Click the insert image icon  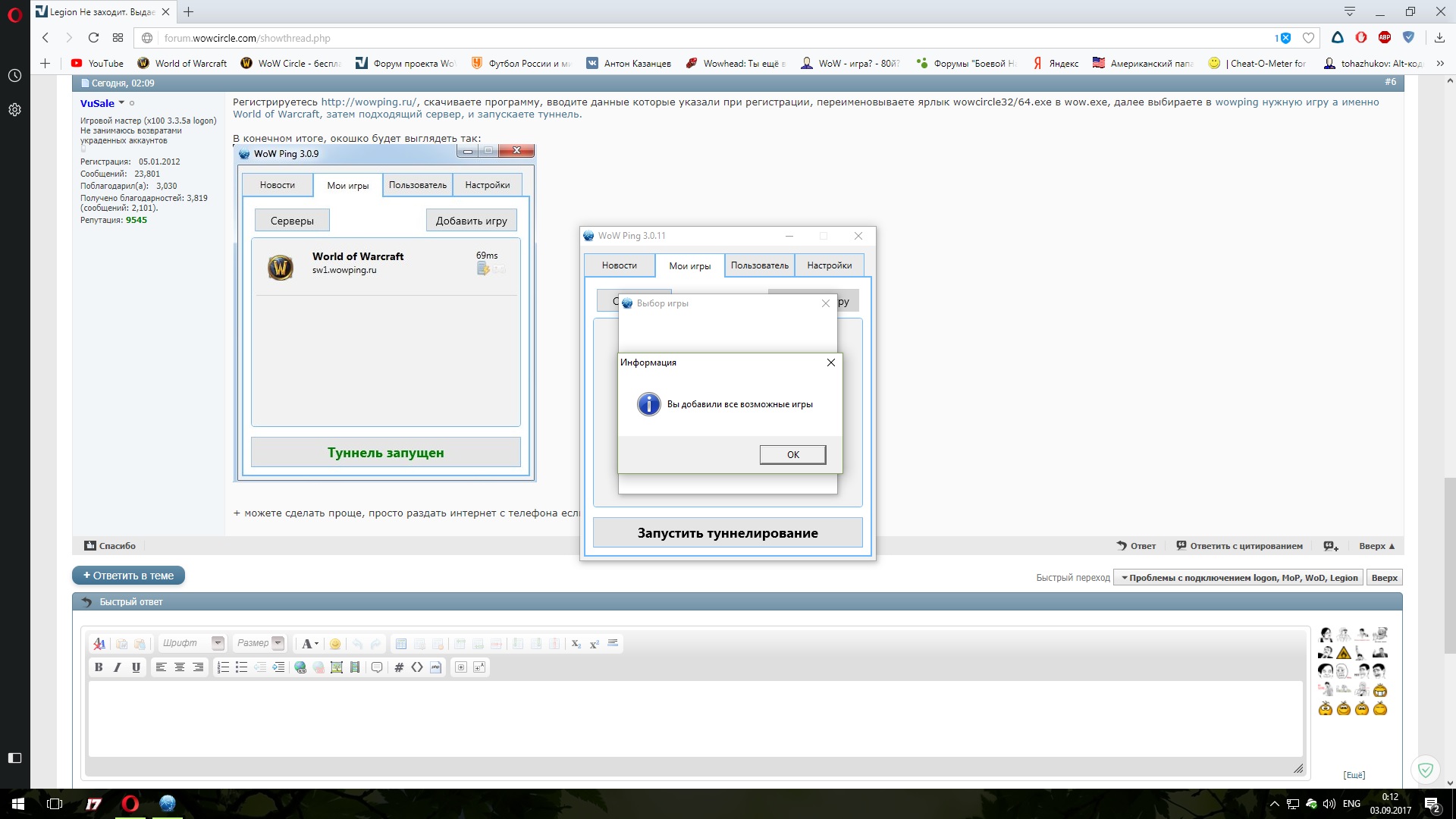[337, 667]
